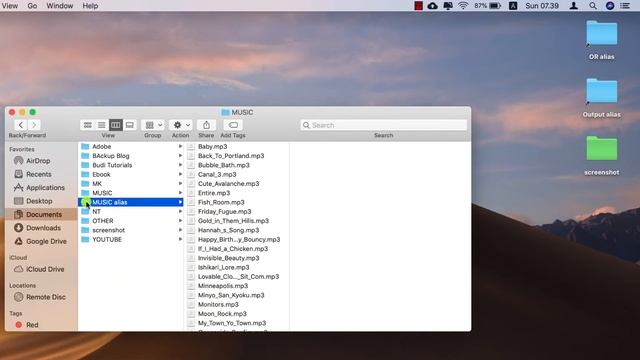Image resolution: width=640 pixels, height=360 pixels.
Task: Open the Group options dropdown
Action: 153,125
